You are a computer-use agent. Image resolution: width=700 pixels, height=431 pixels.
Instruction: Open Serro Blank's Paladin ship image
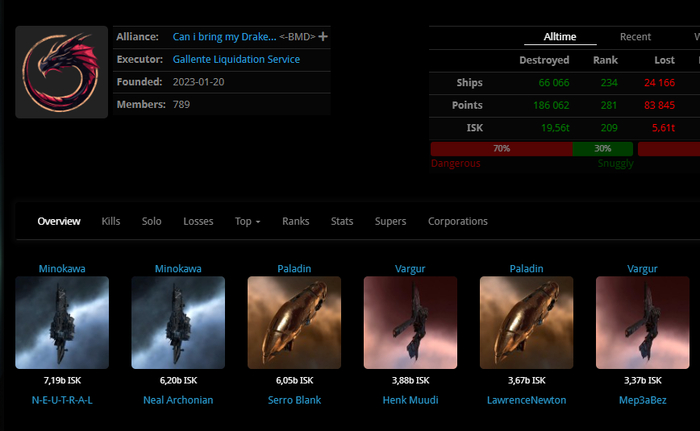(294, 323)
